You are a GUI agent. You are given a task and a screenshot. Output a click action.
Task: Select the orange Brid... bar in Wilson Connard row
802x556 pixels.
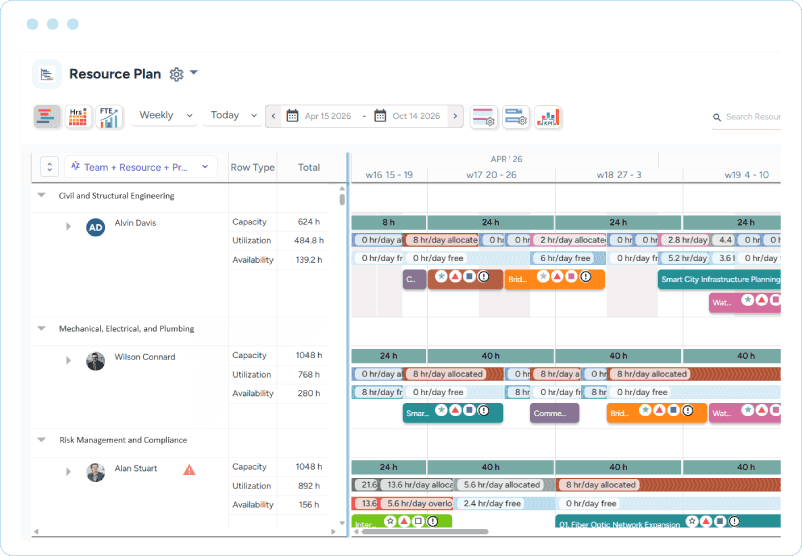pyautogui.click(x=657, y=413)
